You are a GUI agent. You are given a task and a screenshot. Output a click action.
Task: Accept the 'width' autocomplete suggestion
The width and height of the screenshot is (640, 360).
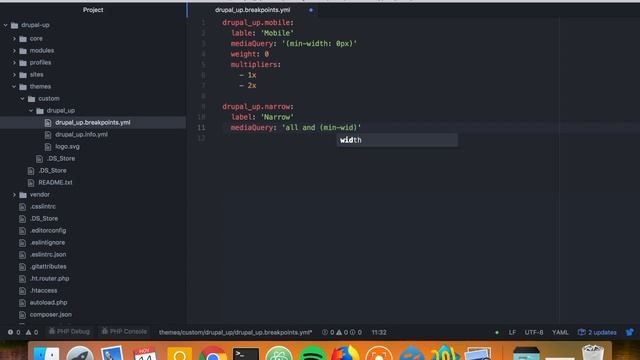(x=397, y=140)
